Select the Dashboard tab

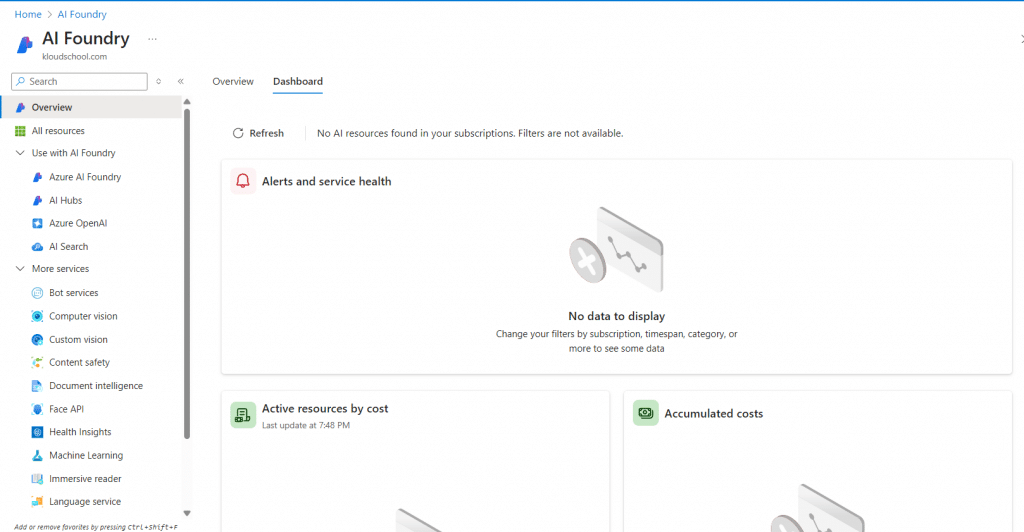tap(298, 82)
